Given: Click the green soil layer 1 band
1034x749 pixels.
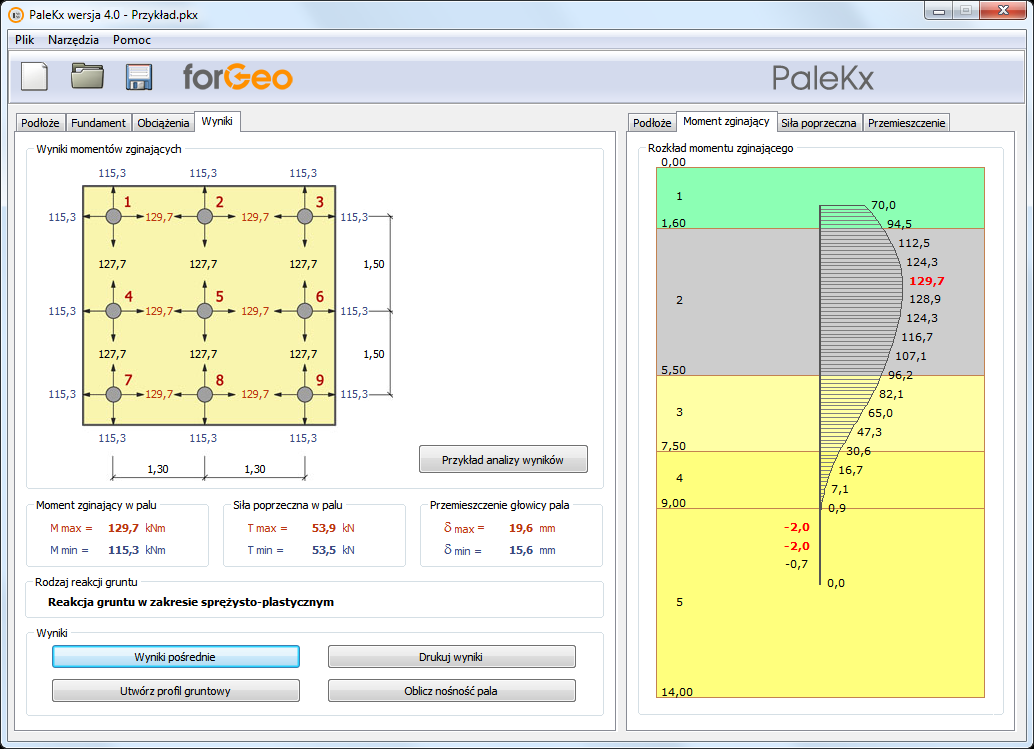Looking at the screenshot, I should point(740,195).
